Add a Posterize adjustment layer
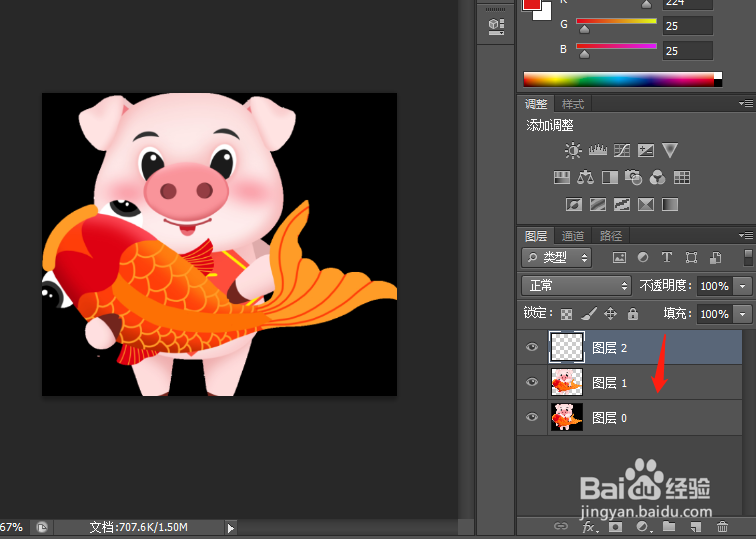 598,204
